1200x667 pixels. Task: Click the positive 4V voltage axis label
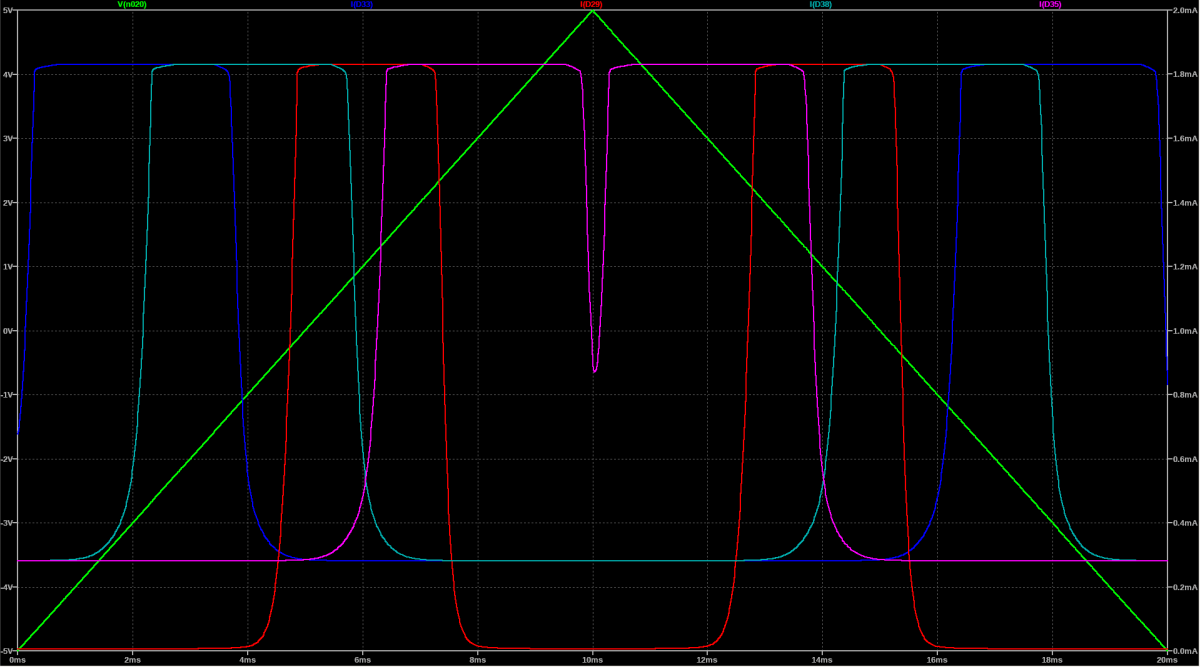click(8, 74)
